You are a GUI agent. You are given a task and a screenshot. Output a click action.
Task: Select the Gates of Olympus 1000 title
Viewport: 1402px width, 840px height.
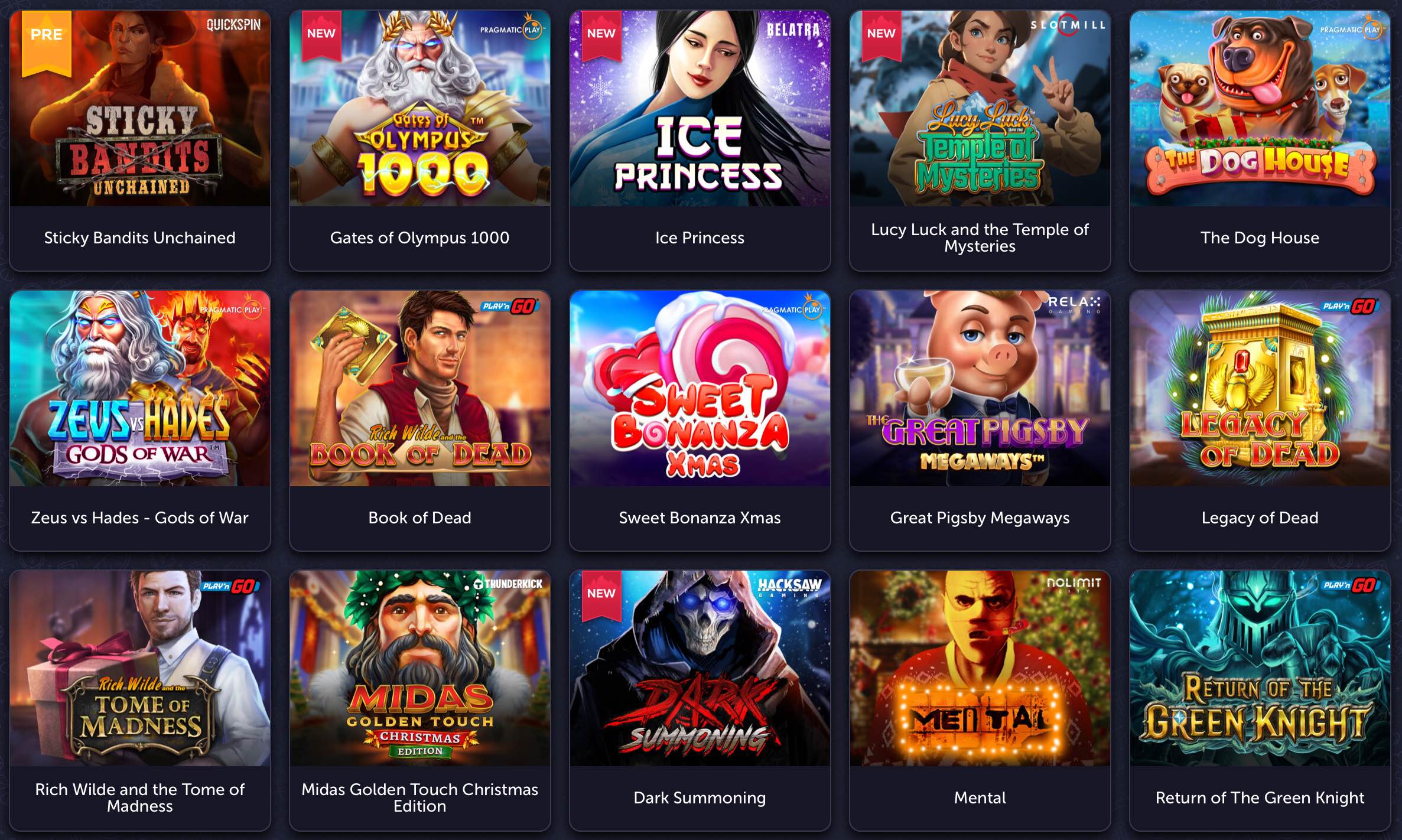[419, 237]
